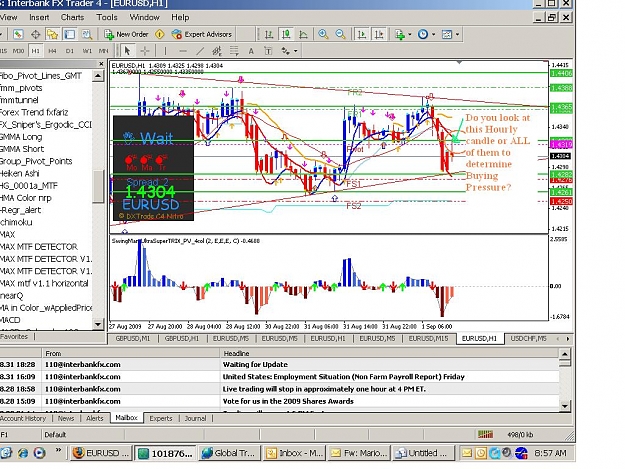Open the Experts terminal tab
This screenshot has height=469, width=625.
(161, 418)
